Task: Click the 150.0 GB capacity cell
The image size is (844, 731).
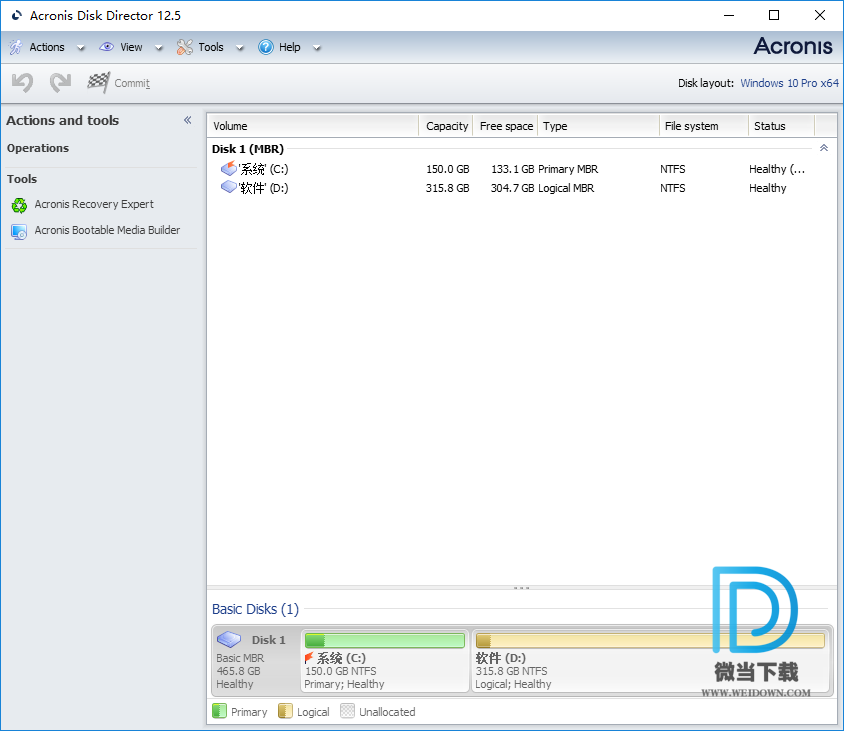Action: click(x=447, y=169)
